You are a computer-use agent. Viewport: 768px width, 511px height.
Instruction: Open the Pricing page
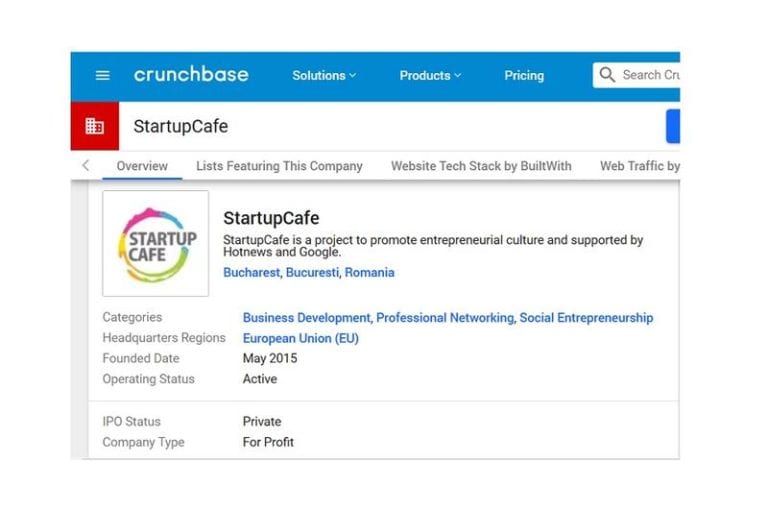524,75
